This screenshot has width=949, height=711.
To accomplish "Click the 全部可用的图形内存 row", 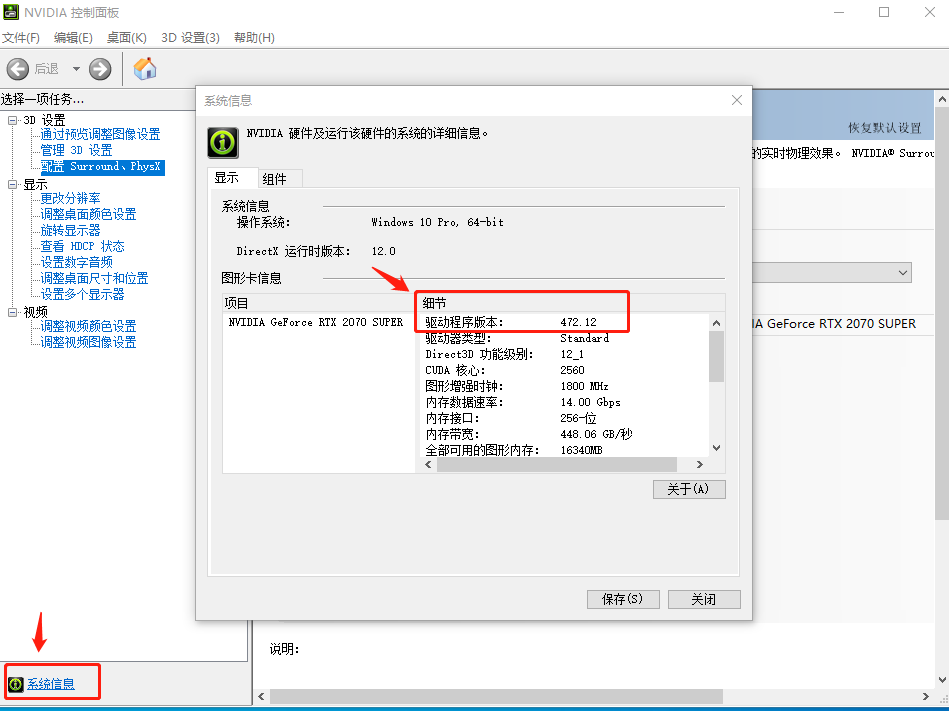I will click(x=565, y=450).
